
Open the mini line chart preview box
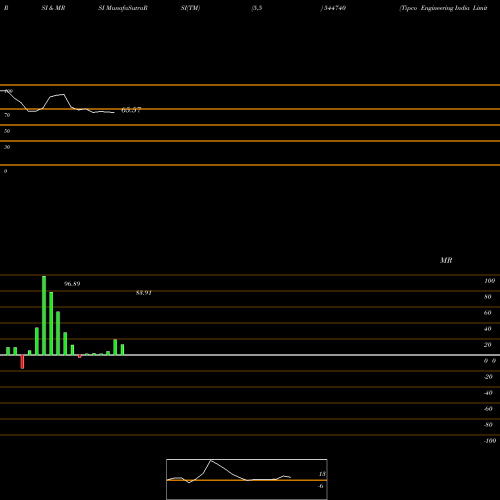(x=247, y=479)
